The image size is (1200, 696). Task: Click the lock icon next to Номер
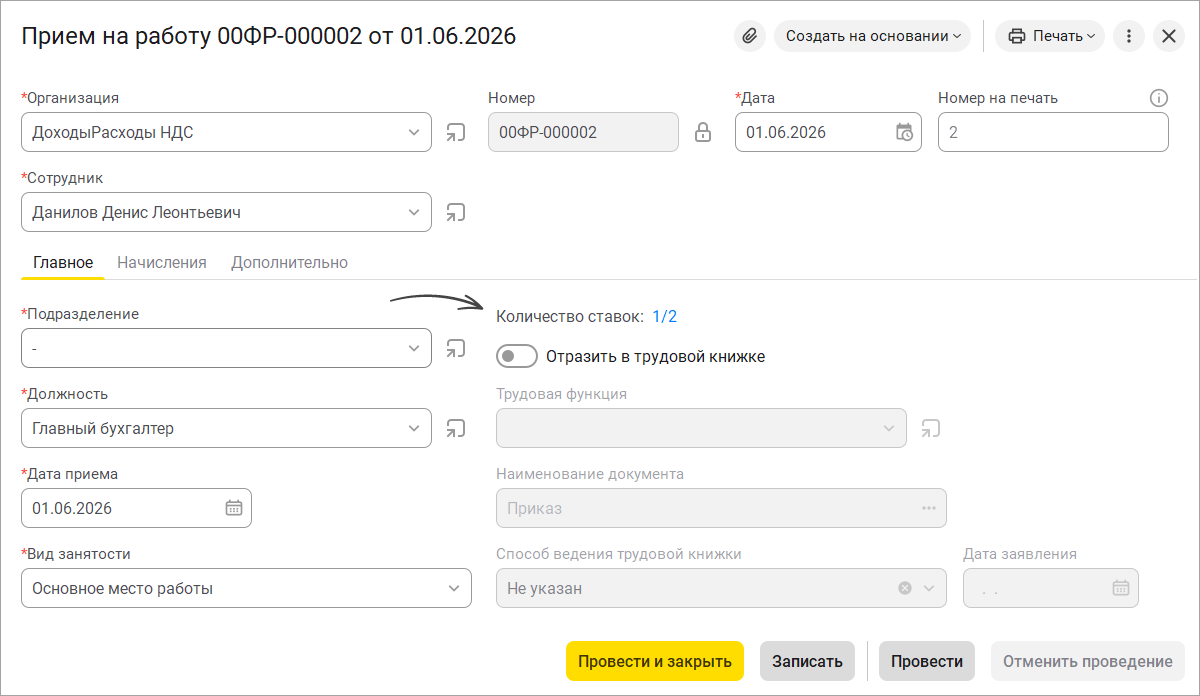click(703, 132)
